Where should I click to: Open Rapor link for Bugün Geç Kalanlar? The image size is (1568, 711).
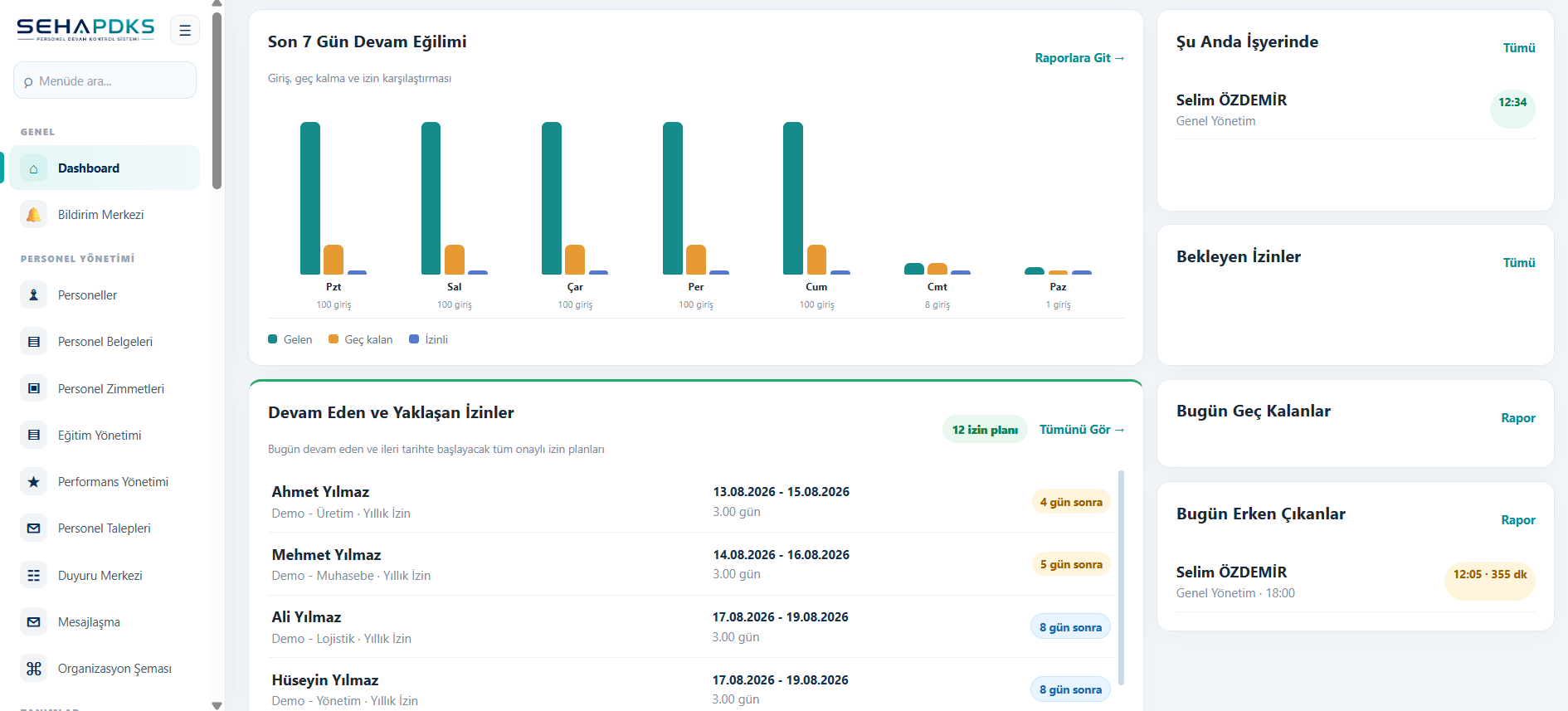click(1518, 418)
